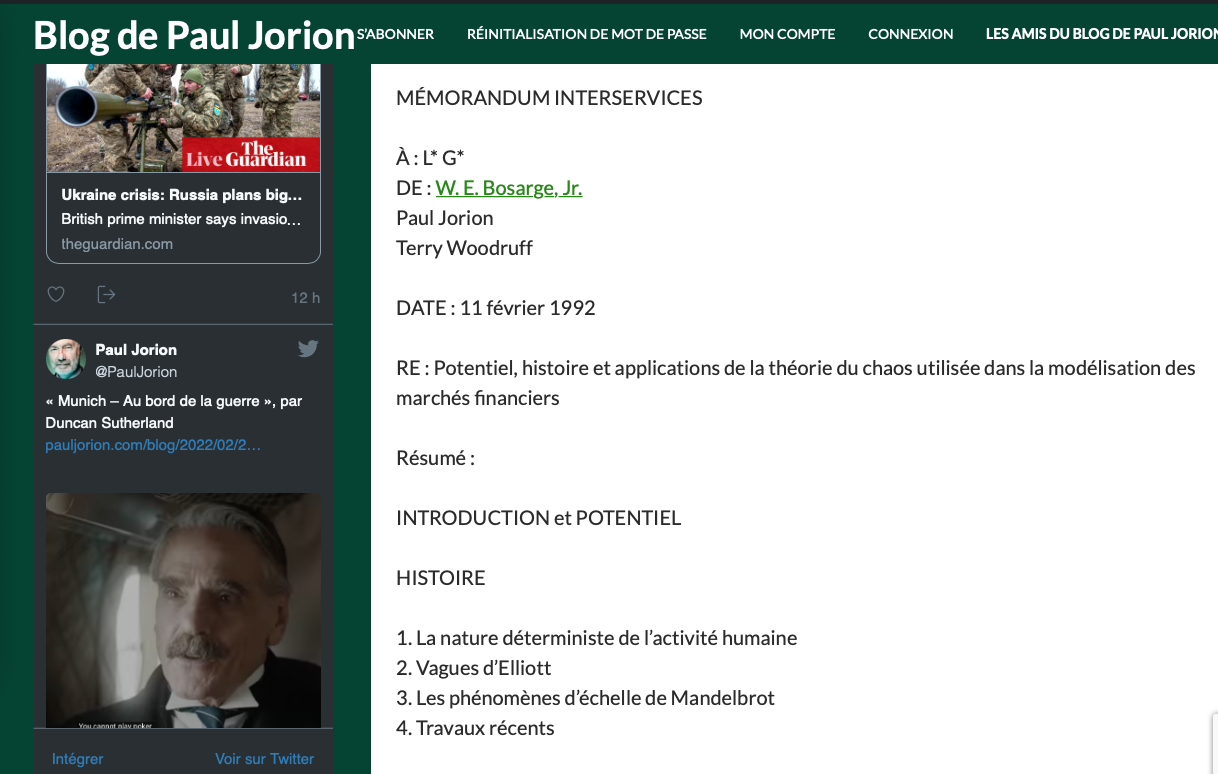Click the Intégrer link in Twitter widget
The image size is (1218, 774).
78,759
